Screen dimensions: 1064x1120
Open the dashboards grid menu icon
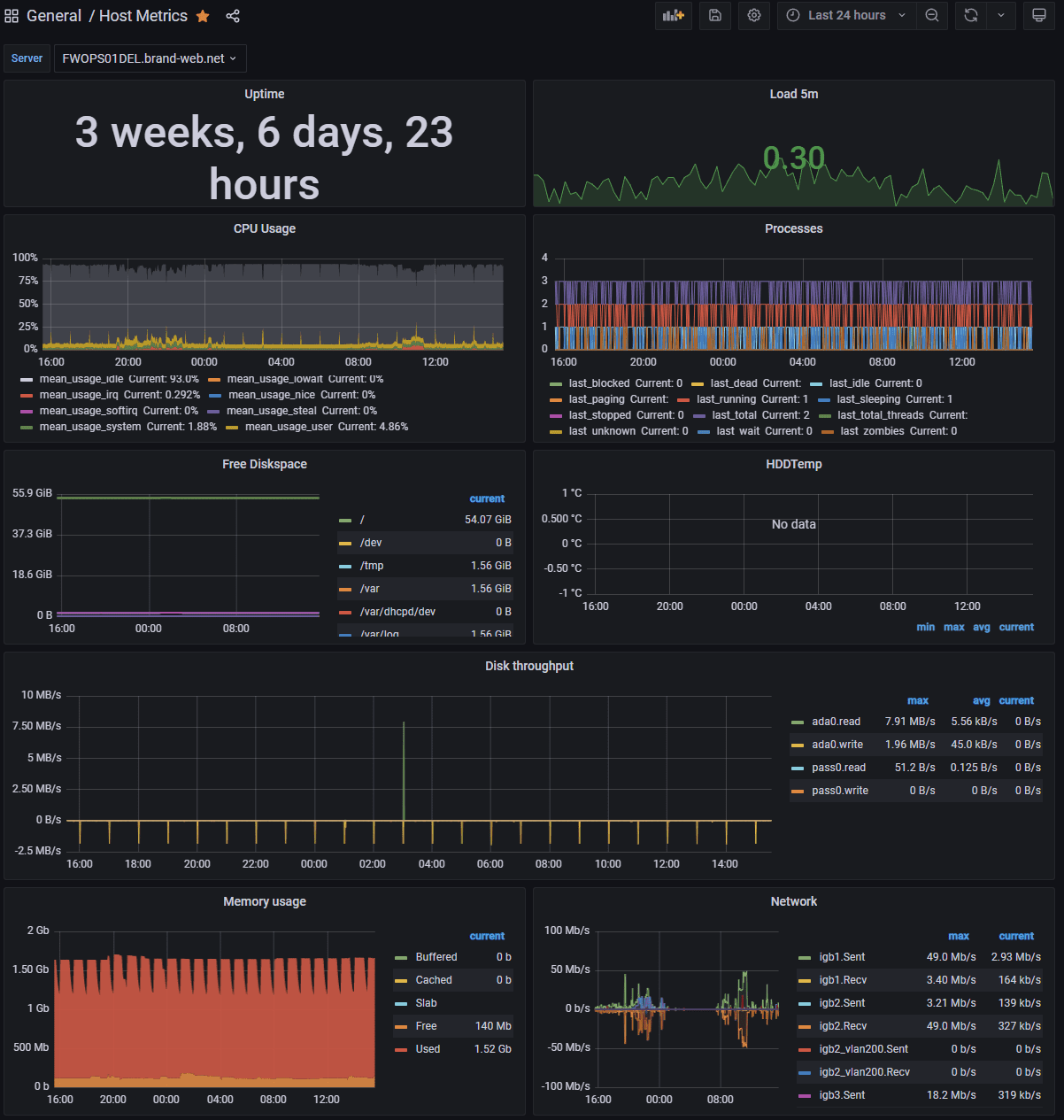tap(12, 16)
